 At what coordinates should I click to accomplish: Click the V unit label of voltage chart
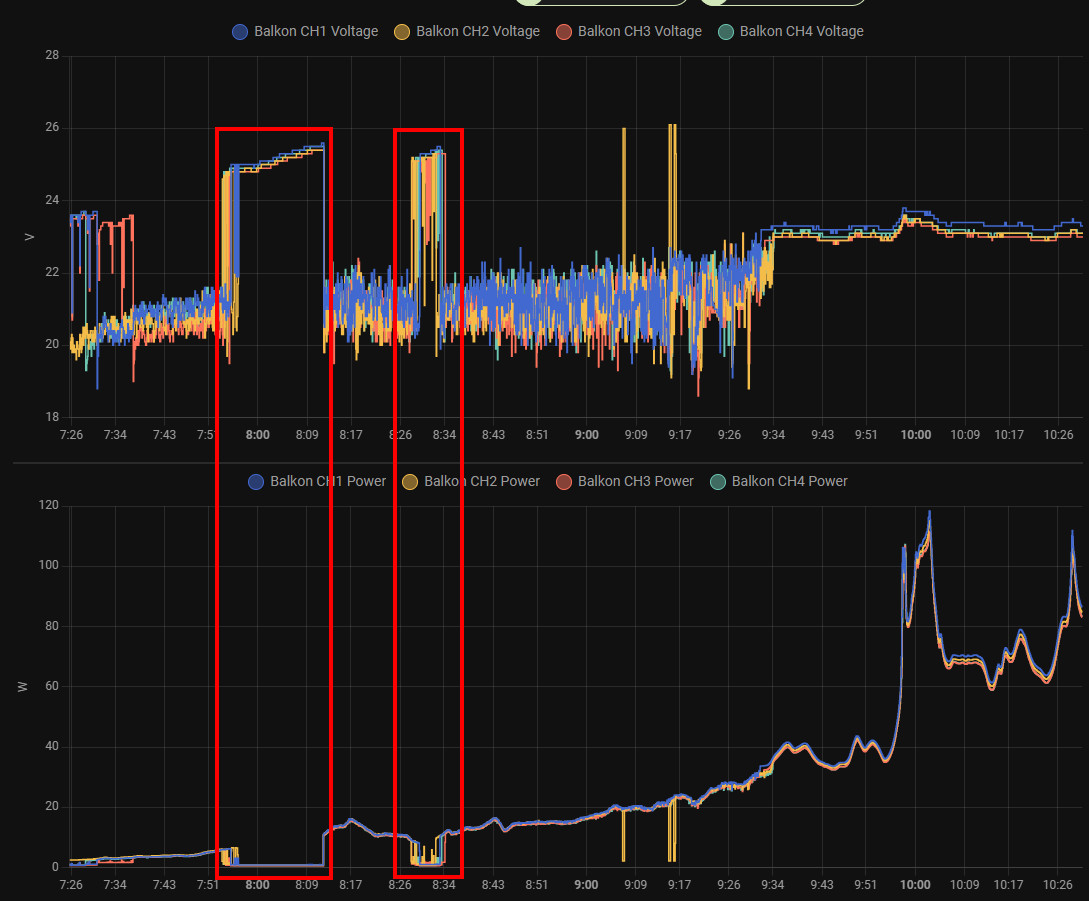tap(29, 237)
